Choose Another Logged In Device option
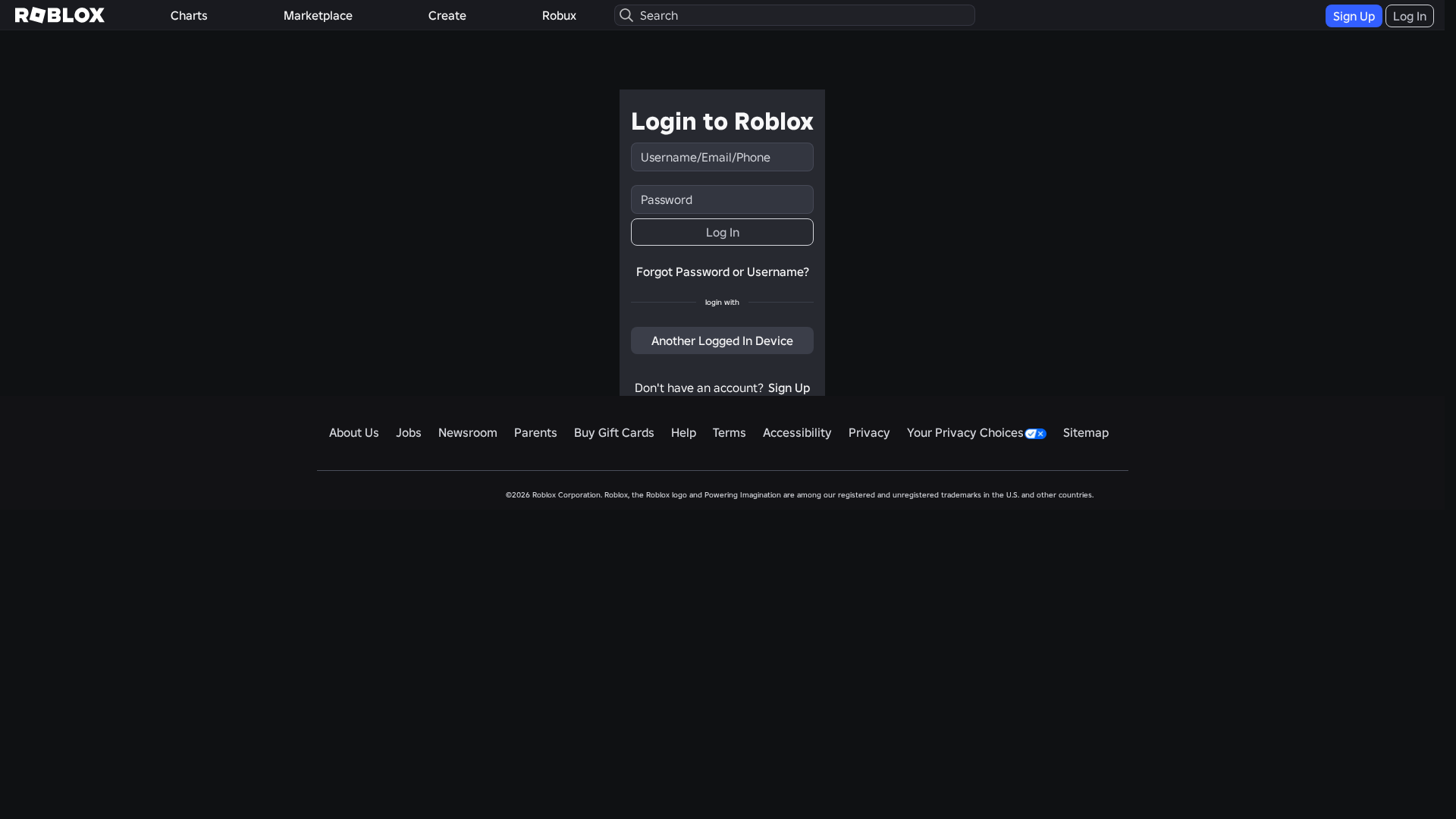1456x819 pixels. point(722,340)
